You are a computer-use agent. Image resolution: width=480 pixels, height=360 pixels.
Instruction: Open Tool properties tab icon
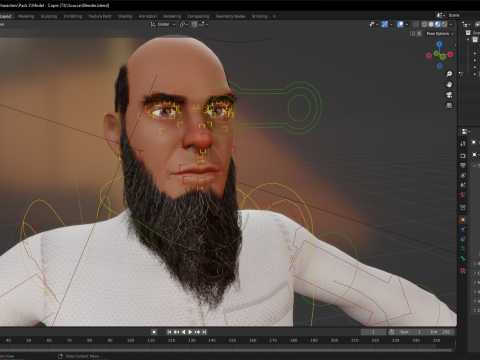click(463, 144)
